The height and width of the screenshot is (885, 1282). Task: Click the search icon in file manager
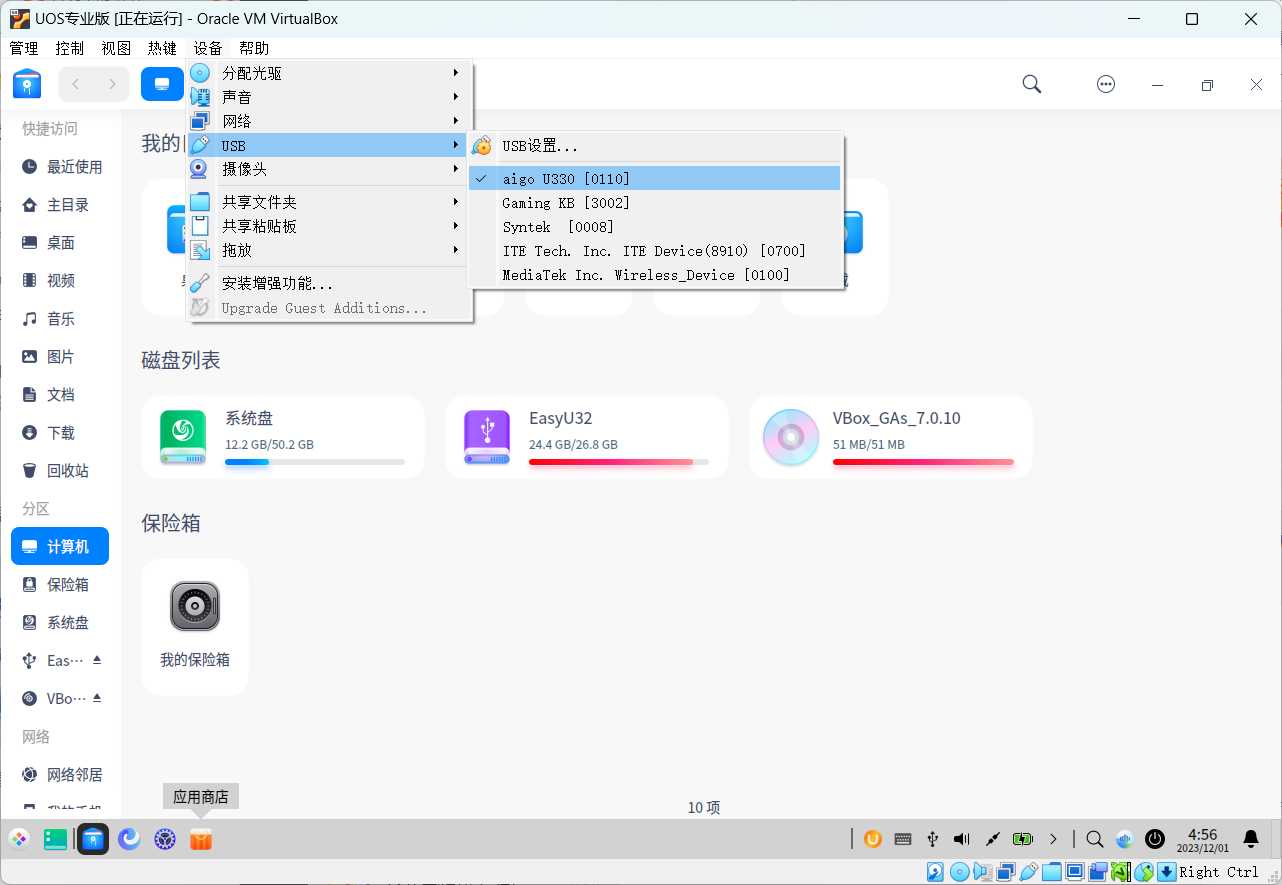coord(1032,84)
